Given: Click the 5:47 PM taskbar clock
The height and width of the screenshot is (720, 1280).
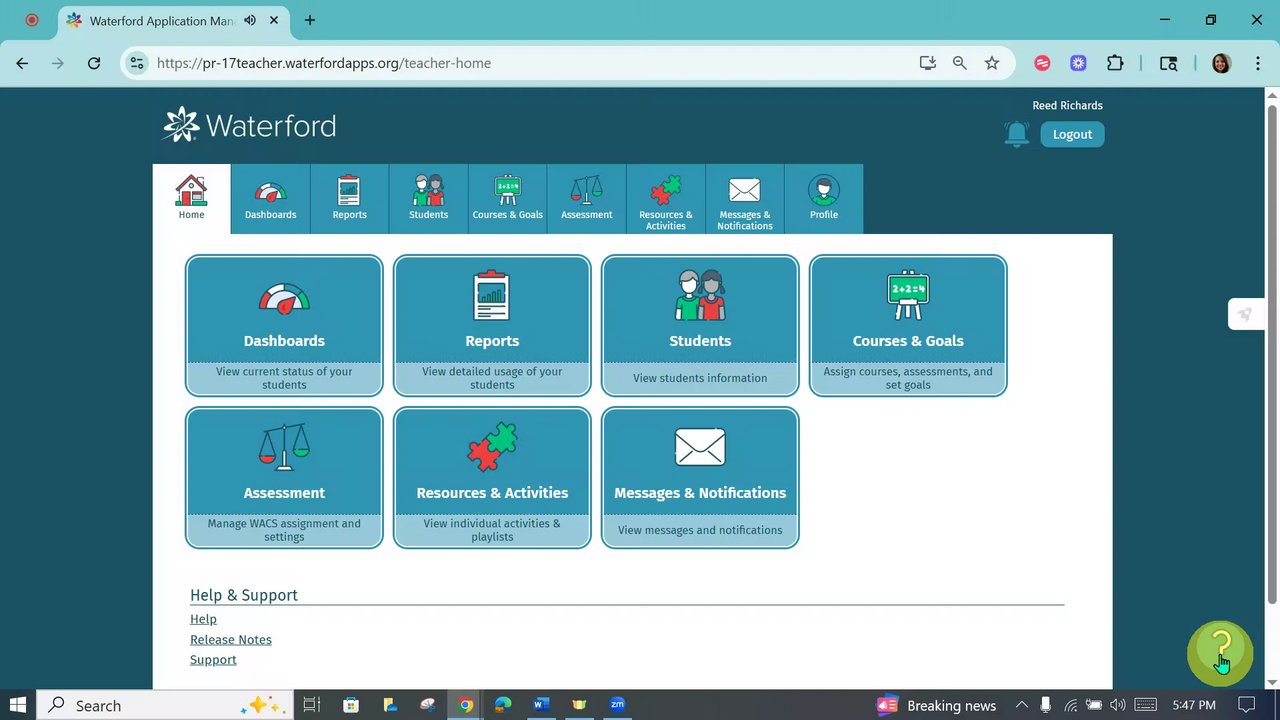Looking at the screenshot, I should [1194, 705].
